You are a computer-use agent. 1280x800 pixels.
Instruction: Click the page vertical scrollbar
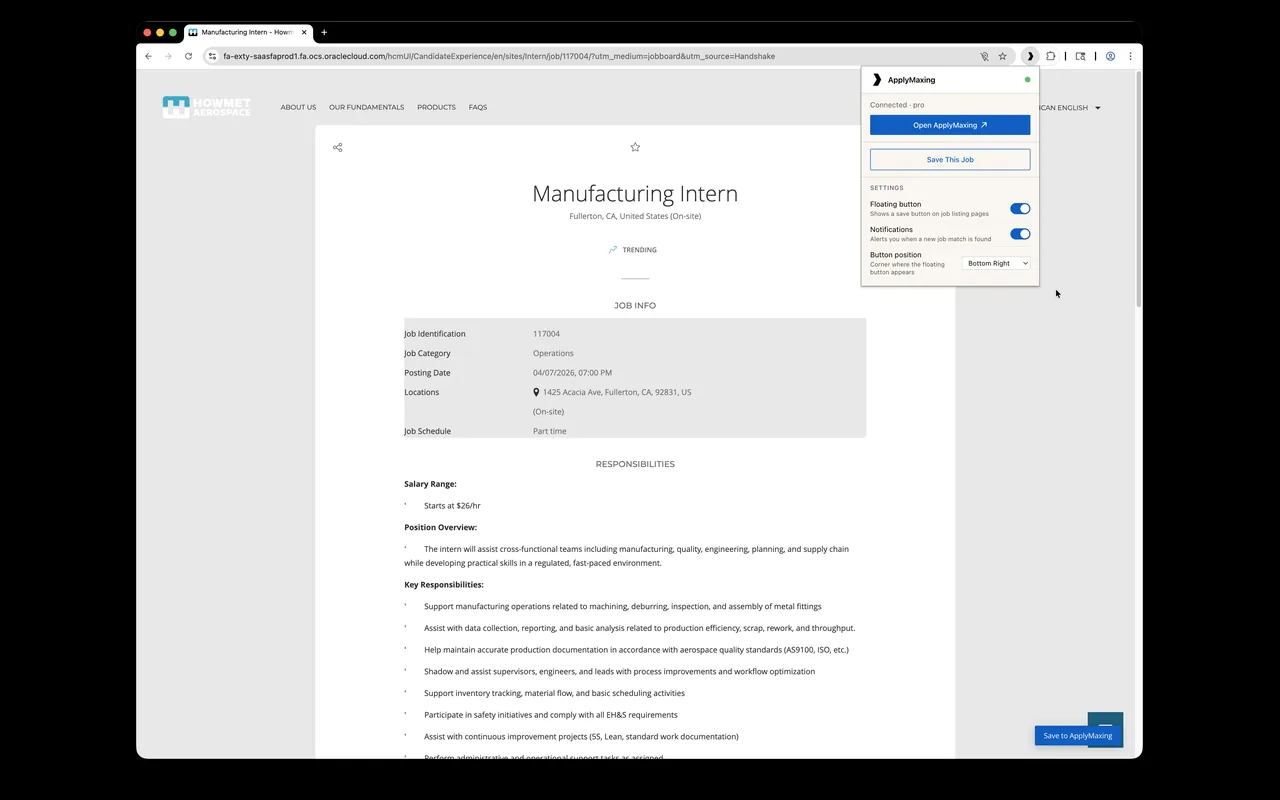pyautogui.click(x=1138, y=190)
